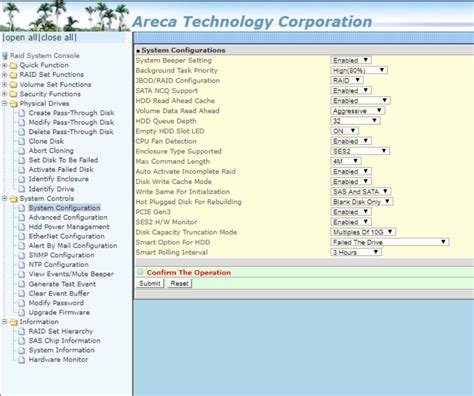Click page icon beside SNMP Configuration
474x396 pixels.
tap(22, 255)
